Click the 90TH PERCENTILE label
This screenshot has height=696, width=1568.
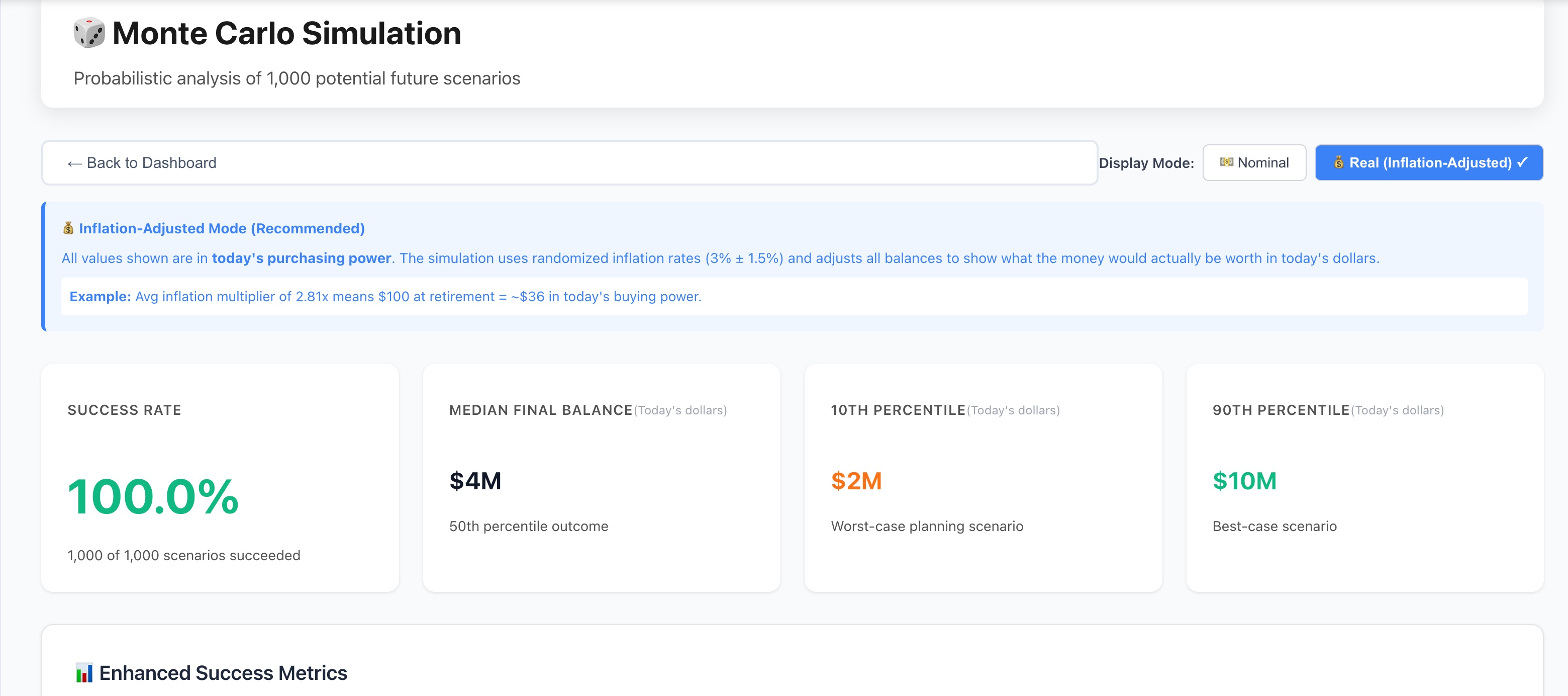(1281, 410)
